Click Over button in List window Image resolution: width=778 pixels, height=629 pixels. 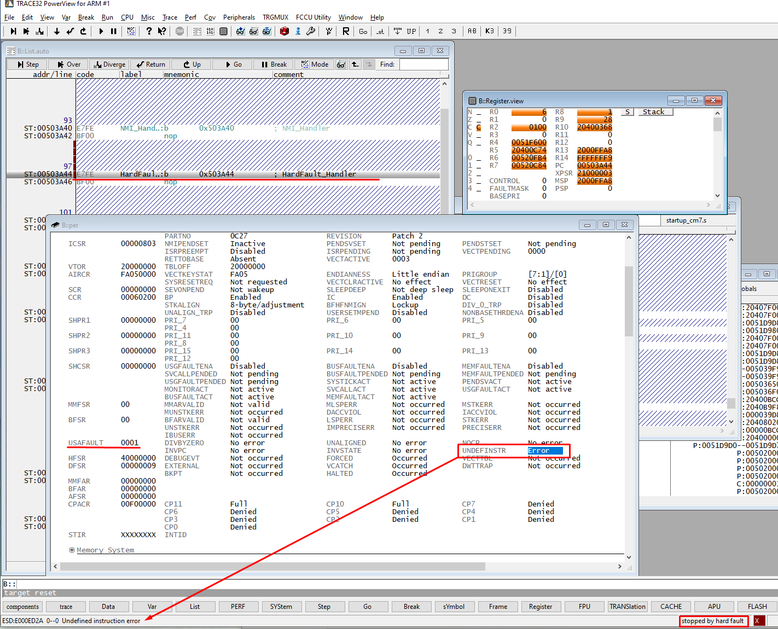(x=68, y=64)
